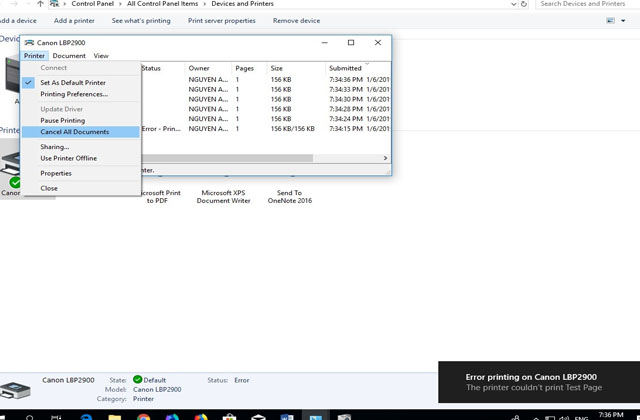
Task: Sort queue by Size column header
Action: (x=296, y=68)
